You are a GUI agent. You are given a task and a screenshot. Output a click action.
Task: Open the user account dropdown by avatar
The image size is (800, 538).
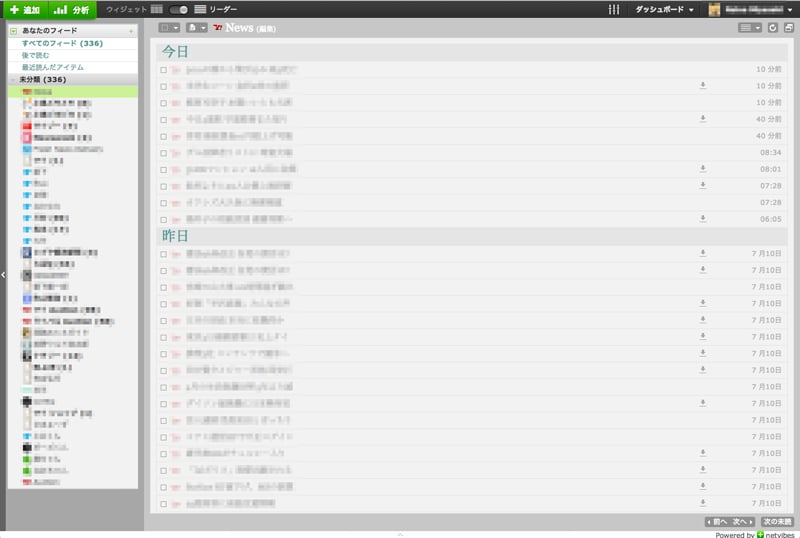750,9
